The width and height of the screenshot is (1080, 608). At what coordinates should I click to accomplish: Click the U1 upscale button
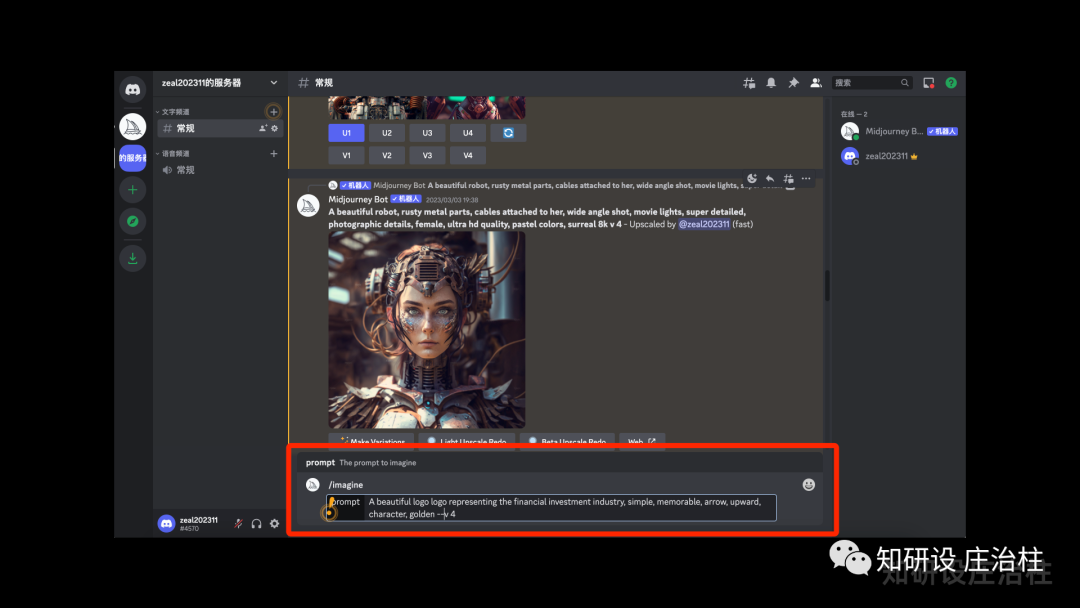(346, 133)
